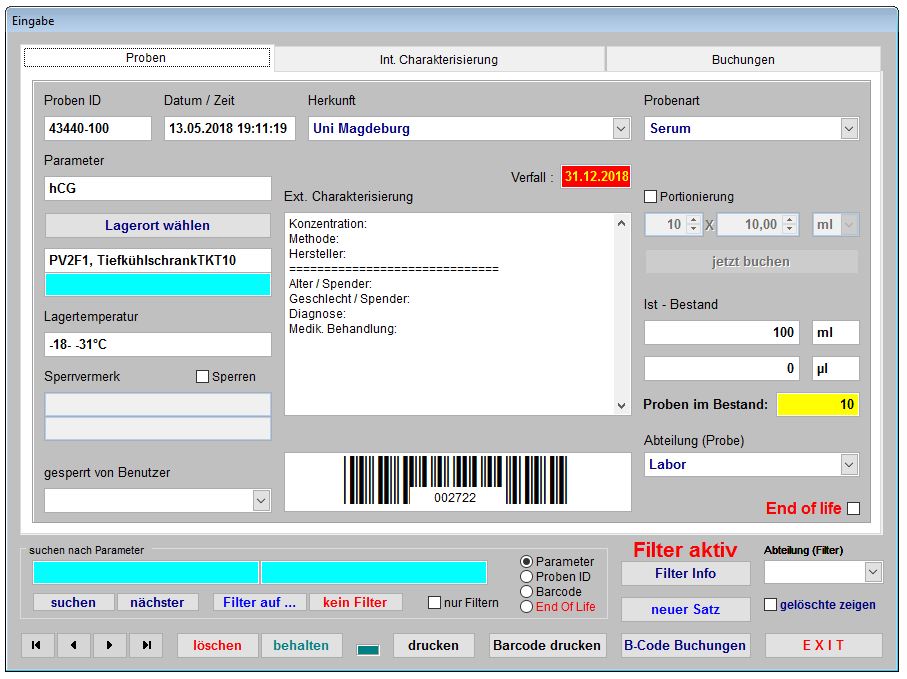Open B-Code Buchungen

click(685, 645)
